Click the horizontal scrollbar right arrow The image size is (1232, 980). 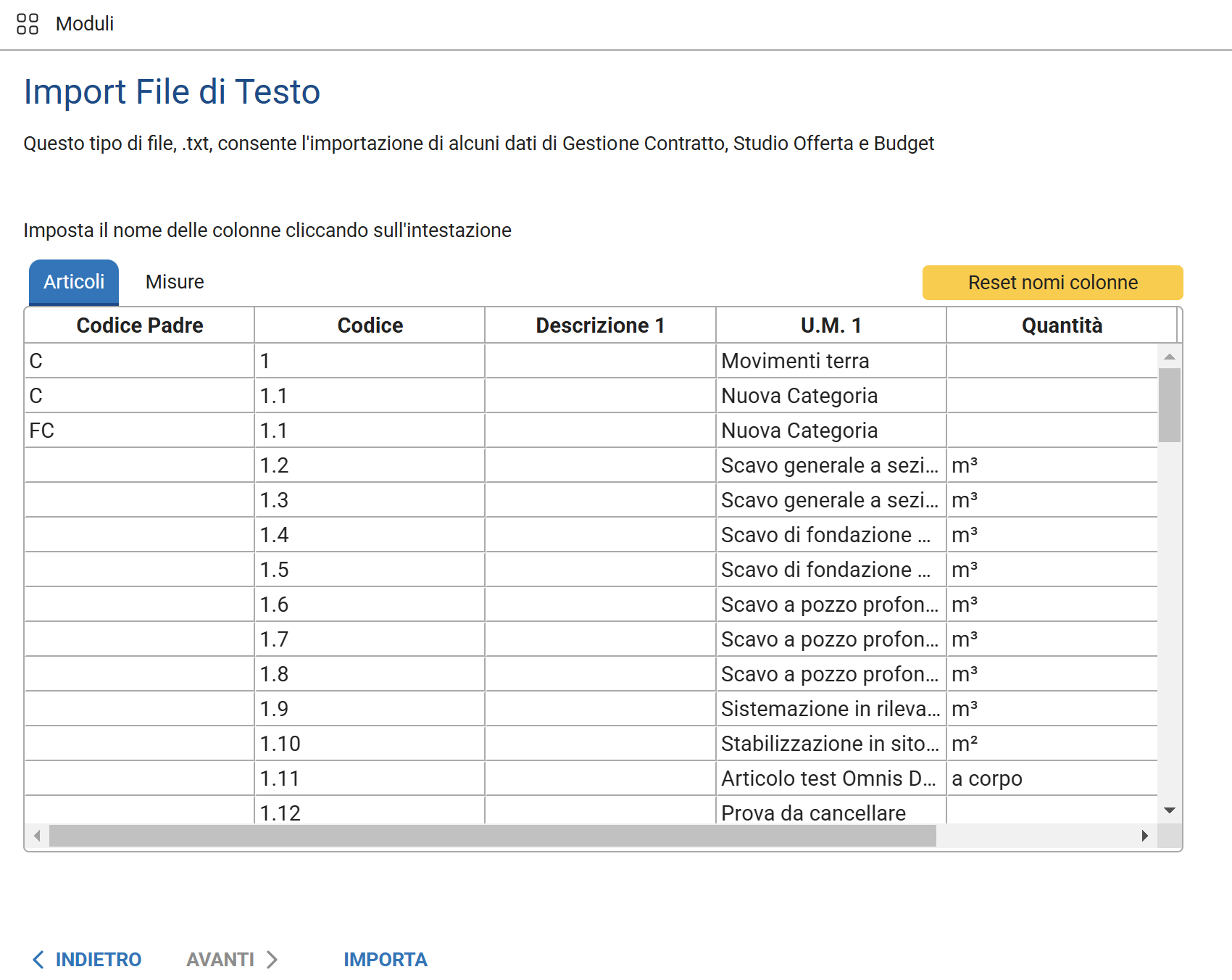tap(1144, 836)
